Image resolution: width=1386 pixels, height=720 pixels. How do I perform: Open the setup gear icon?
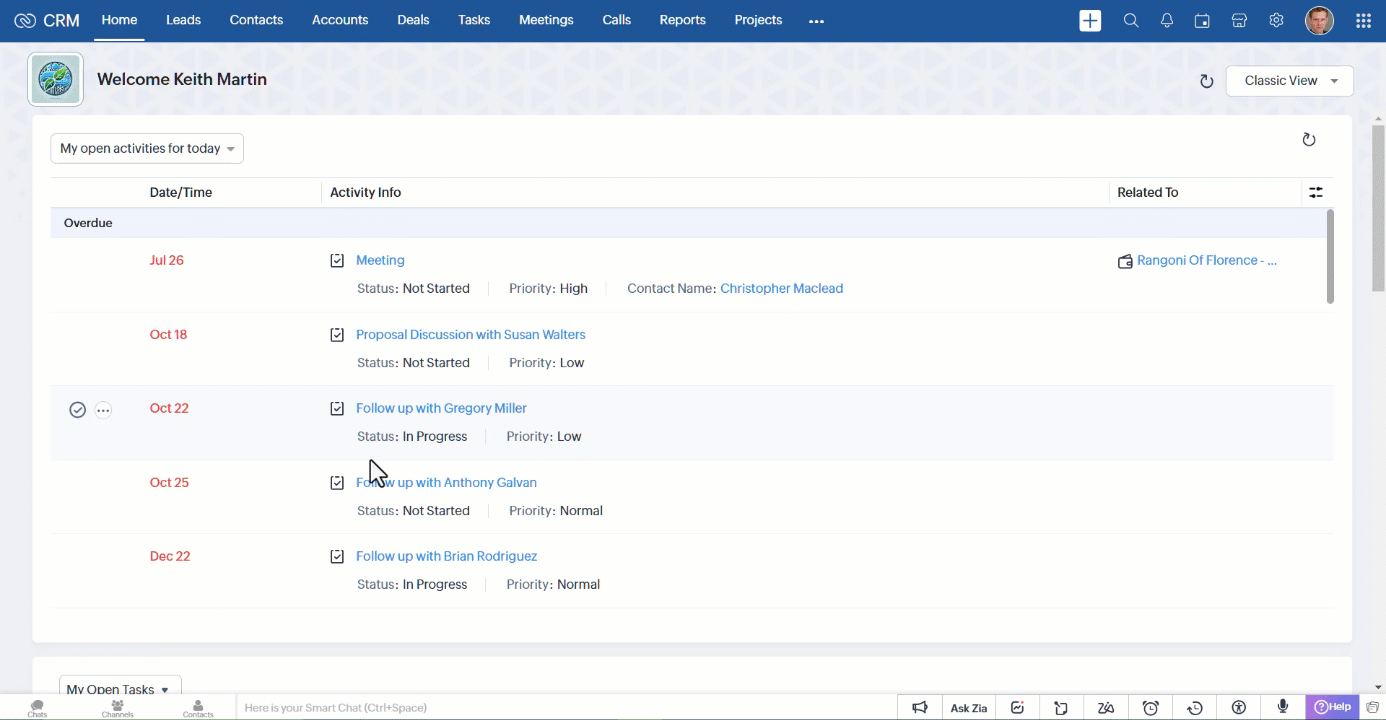[x=1276, y=20]
